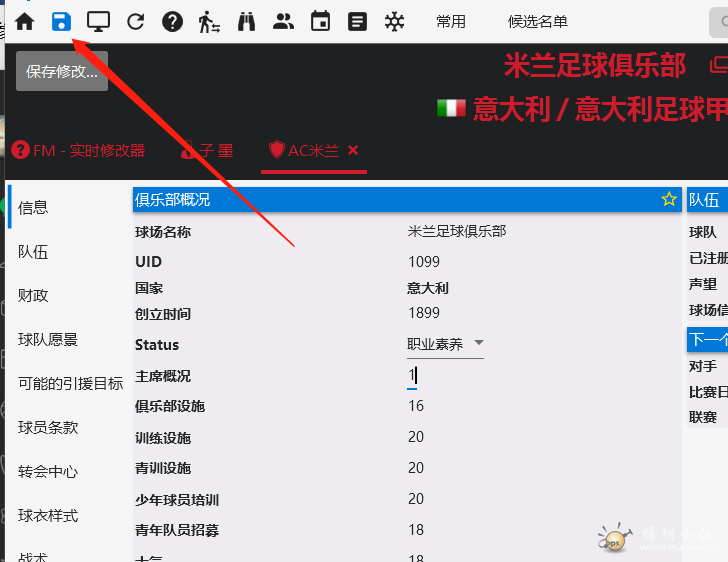Viewport: 728px width, 562px height.
Task: Open the Status 职业素养 dropdown
Action: click(445, 344)
